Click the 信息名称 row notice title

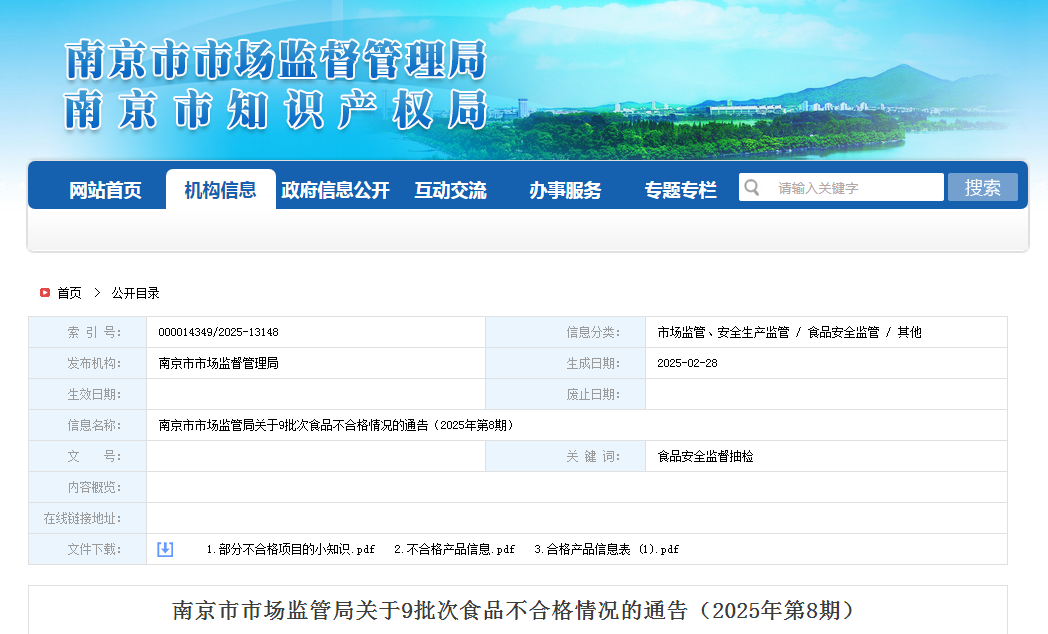tap(336, 426)
